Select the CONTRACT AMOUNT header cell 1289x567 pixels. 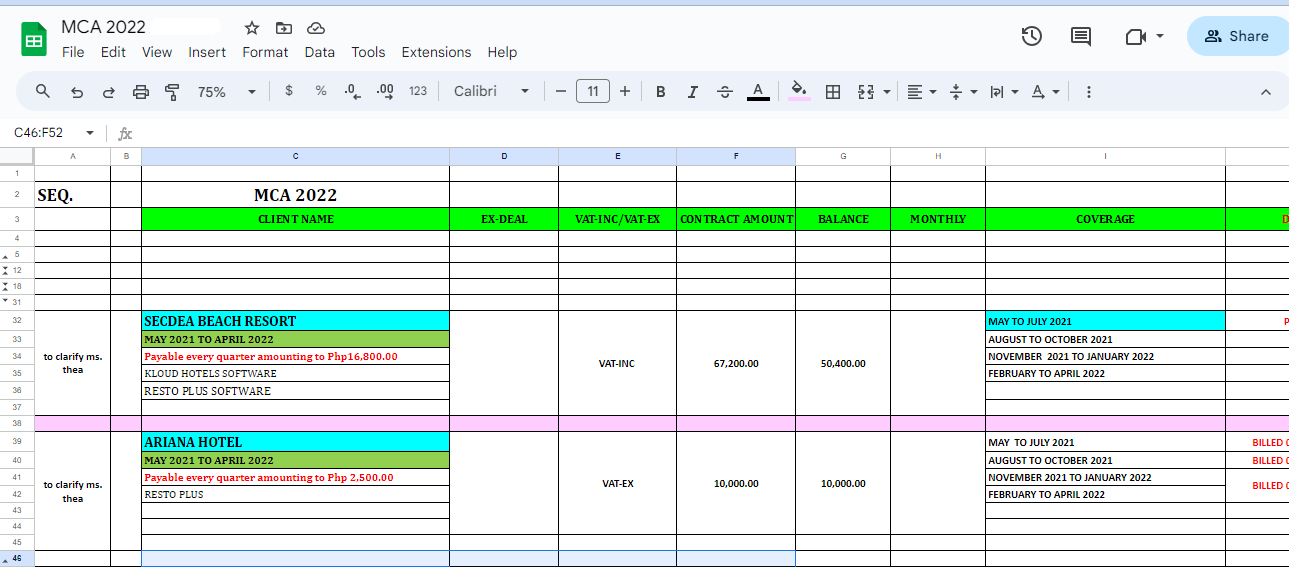coord(736,219)
